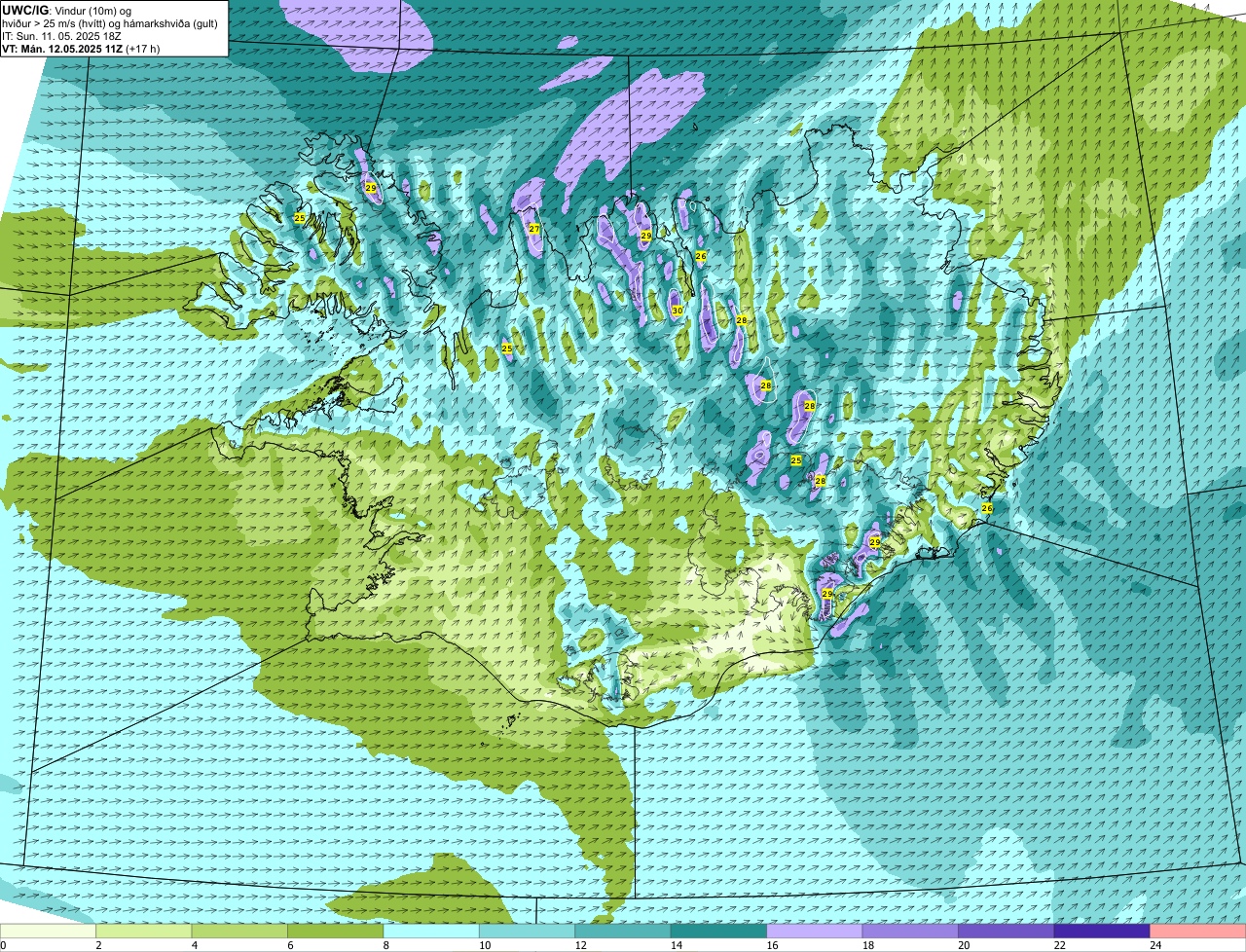This screenshot has width=1246, height=952.
Task: Select the 10–12 m/s legend color band
Action: tap(528, 931)
